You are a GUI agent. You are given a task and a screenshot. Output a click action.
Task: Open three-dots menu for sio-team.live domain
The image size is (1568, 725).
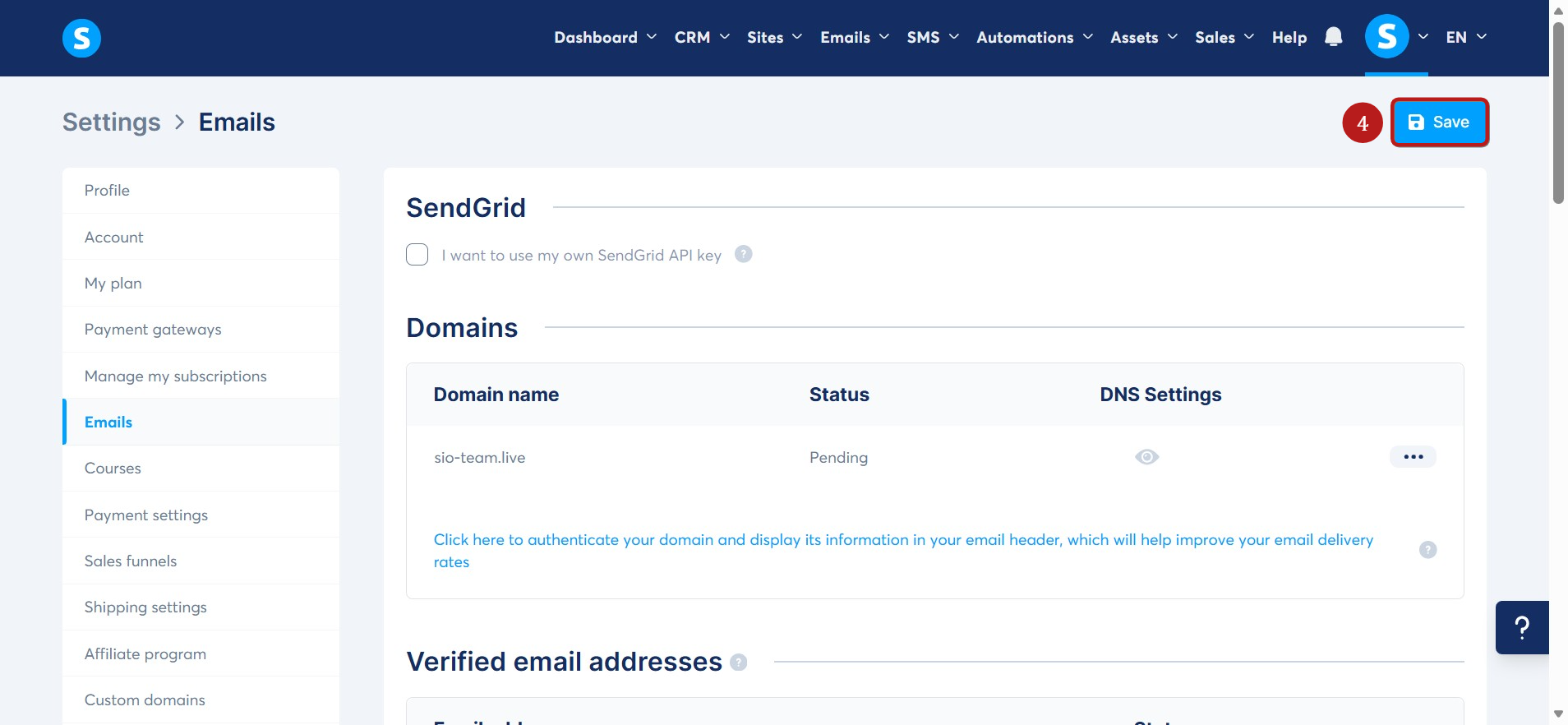click(1414, 457)
